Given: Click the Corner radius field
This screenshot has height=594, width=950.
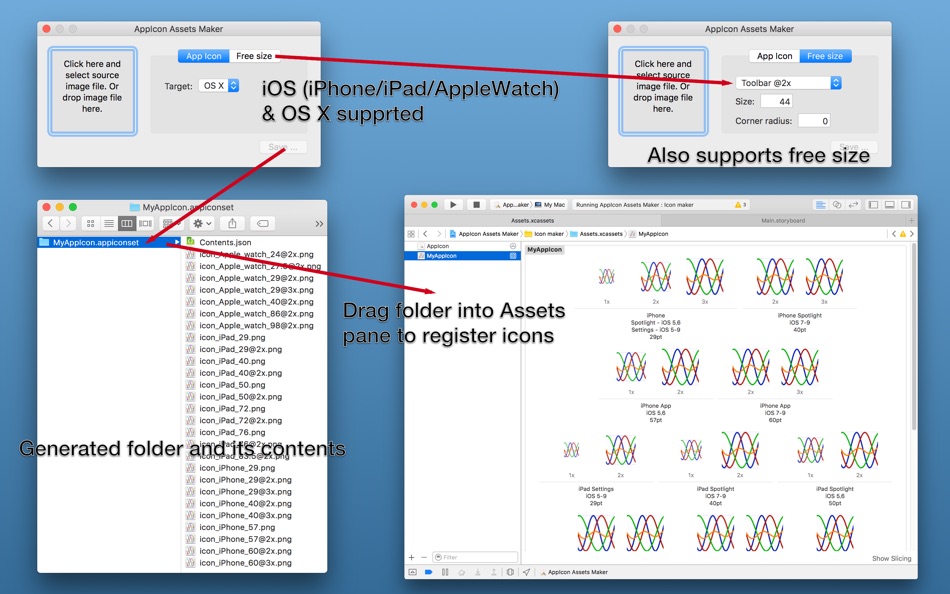Looking at the screenshot, I should (x=814, y=121).
